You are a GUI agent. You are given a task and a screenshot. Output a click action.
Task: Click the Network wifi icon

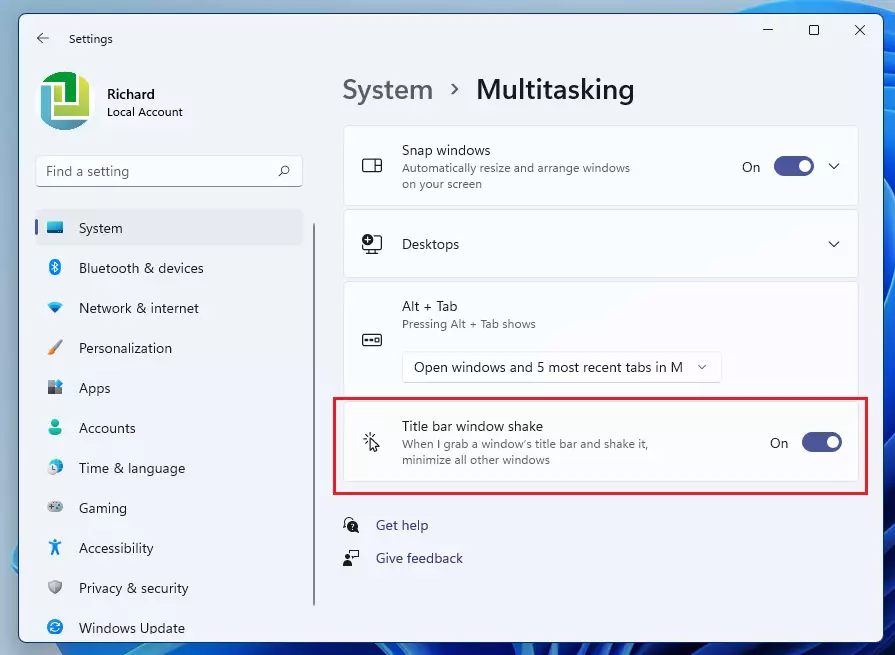55,308
